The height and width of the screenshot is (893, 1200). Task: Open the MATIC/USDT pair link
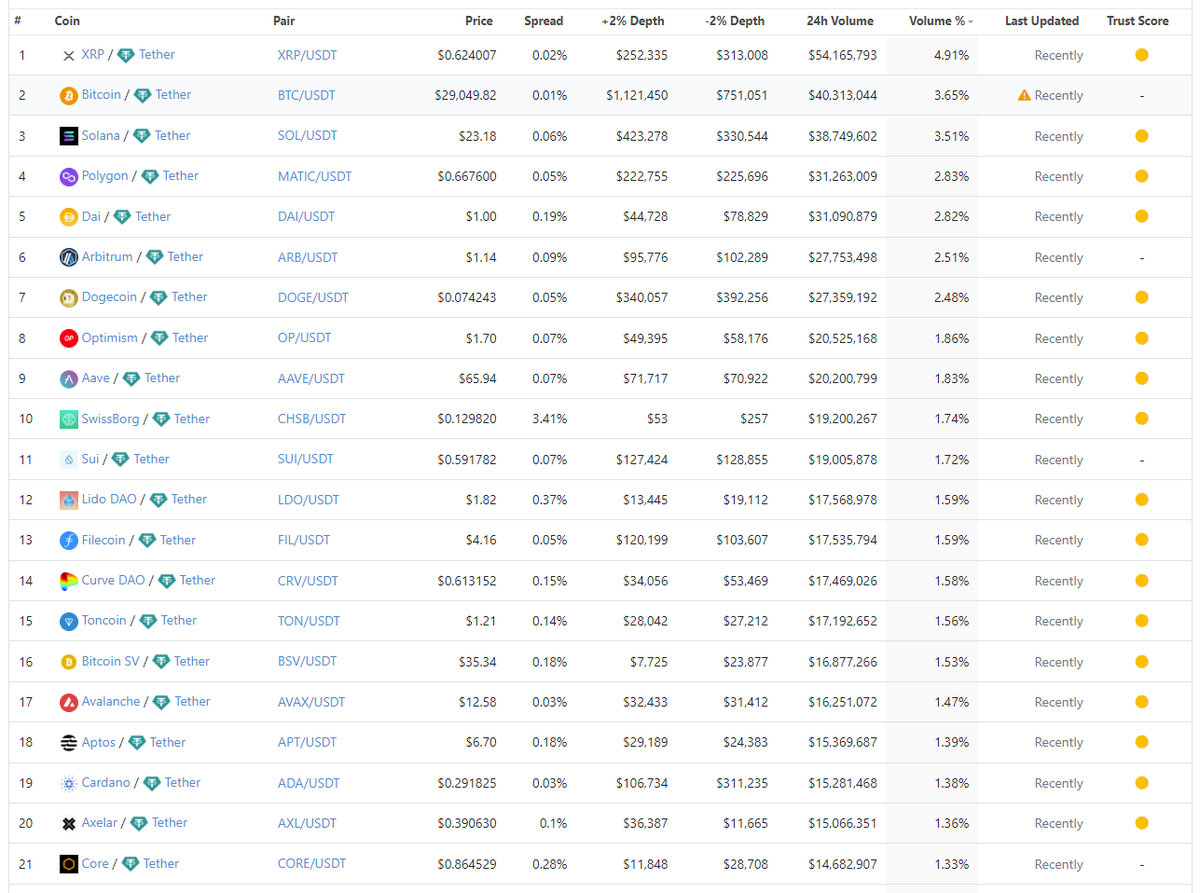[x=315, y=176]
